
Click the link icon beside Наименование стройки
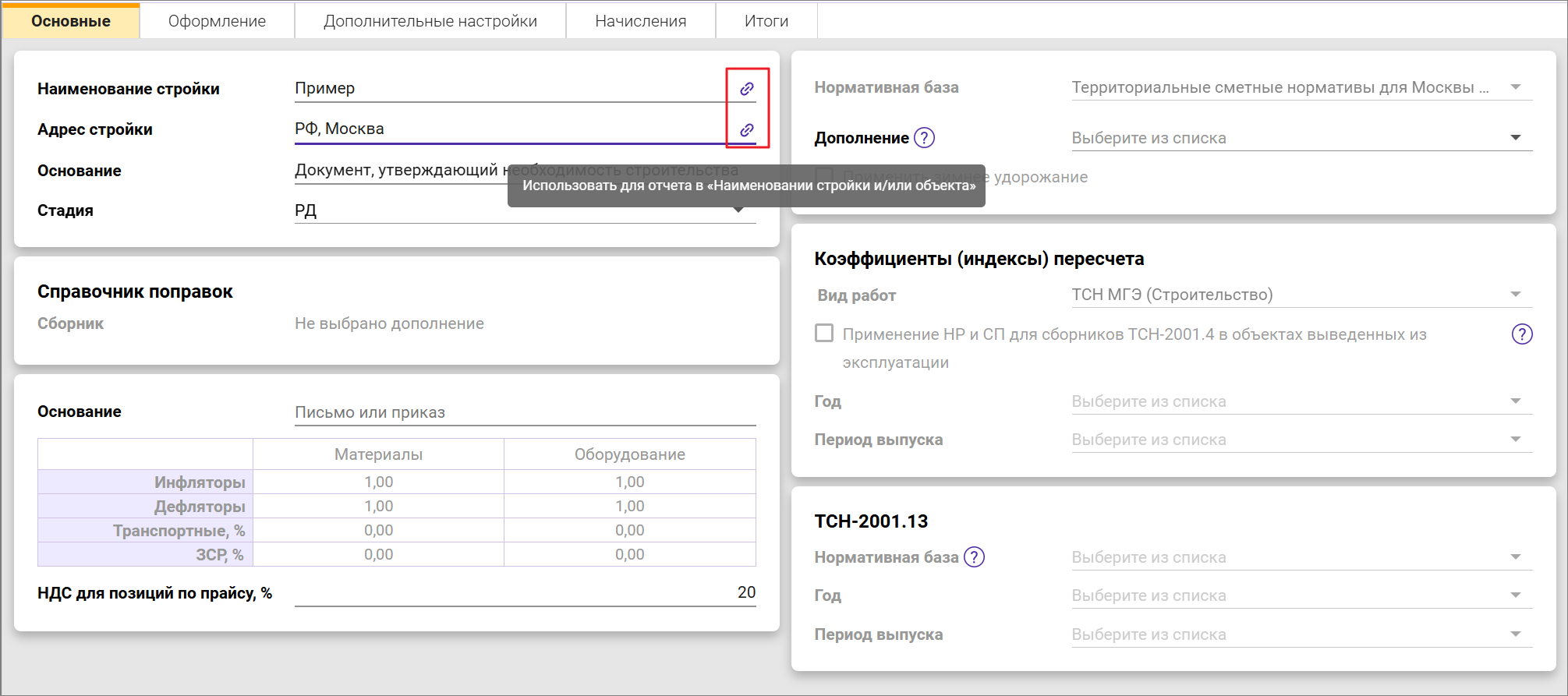746,89
